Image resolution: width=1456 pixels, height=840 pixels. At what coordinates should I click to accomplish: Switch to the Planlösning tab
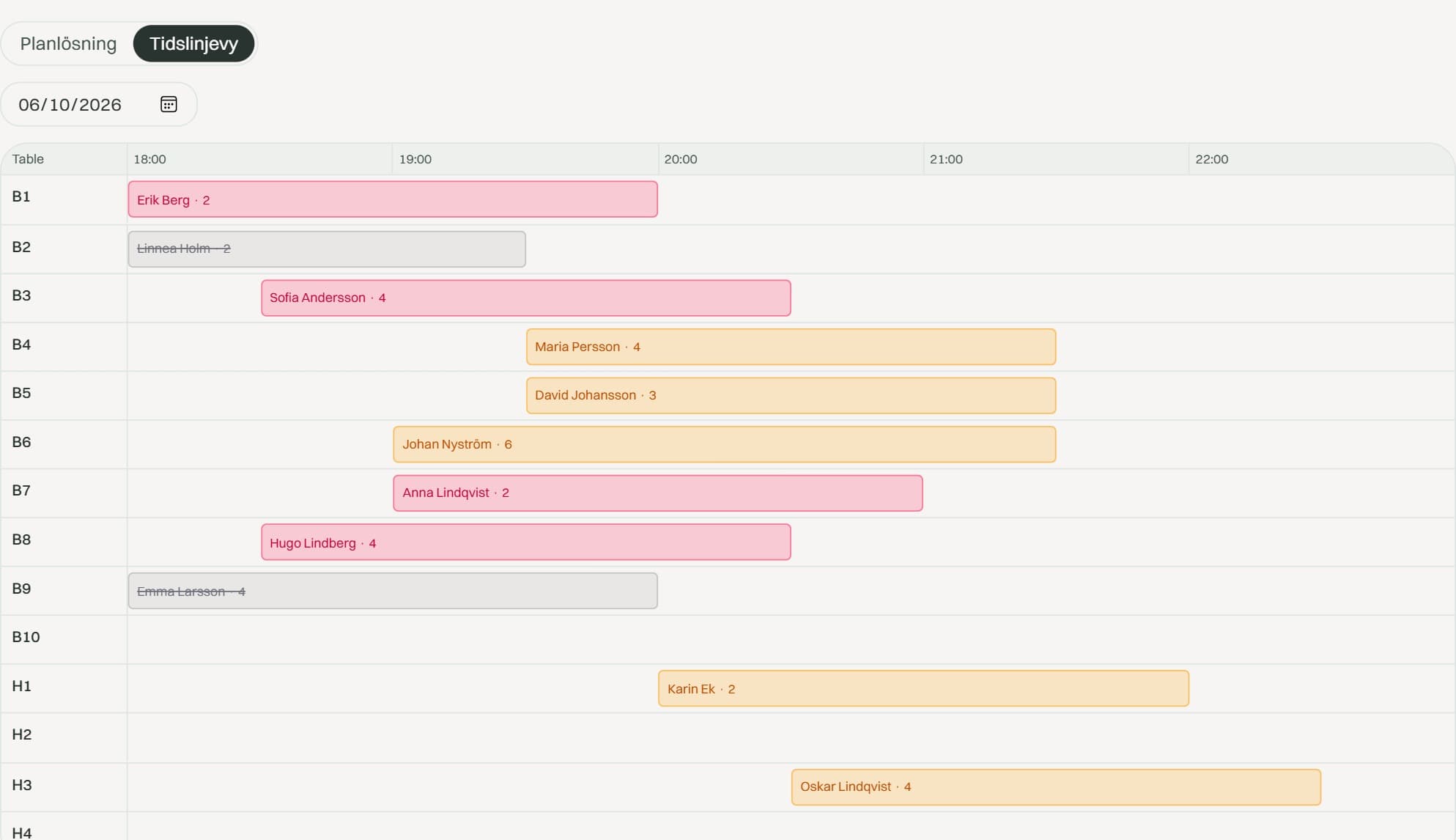68,44
